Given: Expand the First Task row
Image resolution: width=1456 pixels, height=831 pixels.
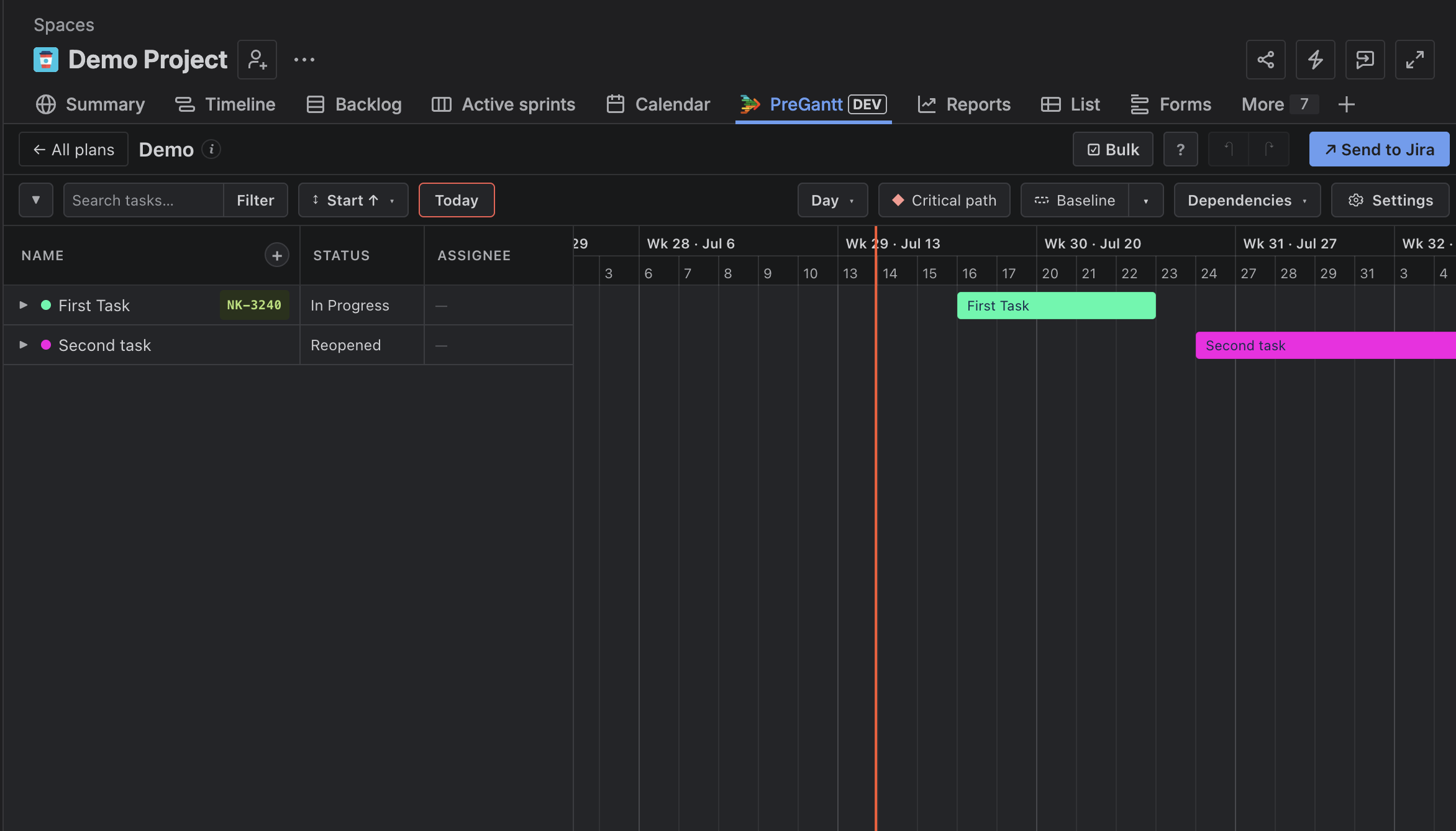Looking at the screenshot, I should (x=23, y=305).
